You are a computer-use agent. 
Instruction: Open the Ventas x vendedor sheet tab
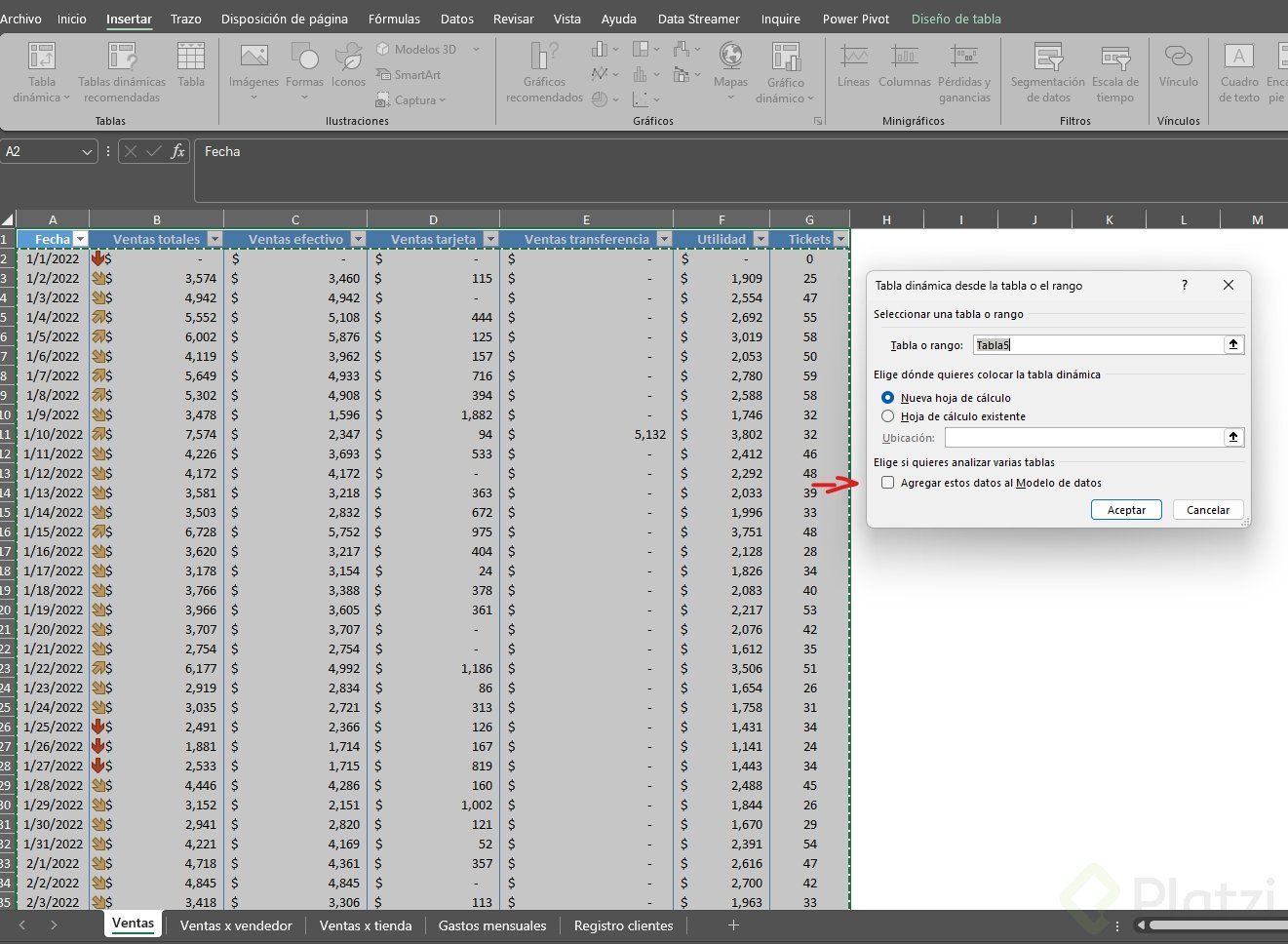pos(236,925)
